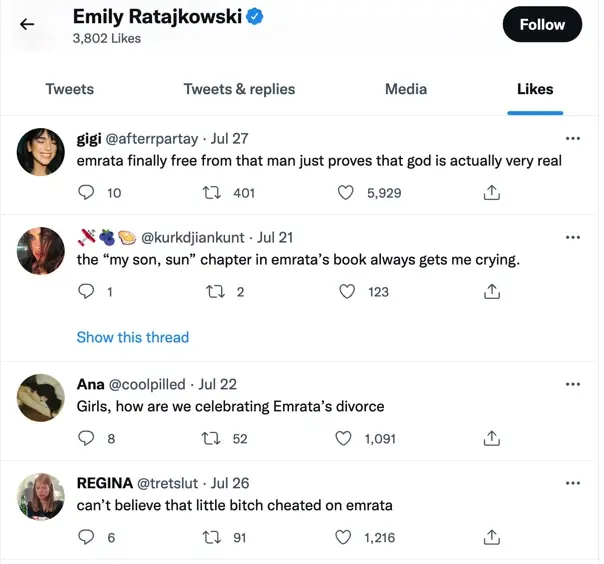Open gigi's profile picture
The width and height of the screenshot is (604, 564).
click(42, 153)
